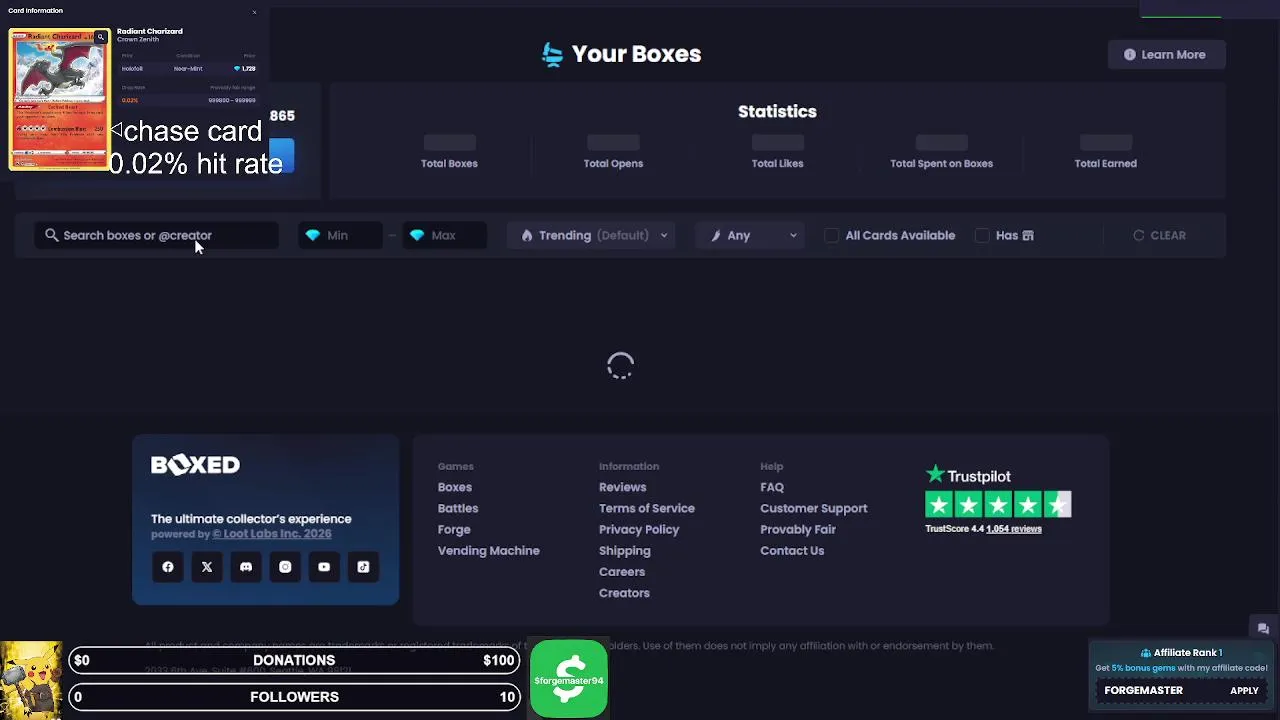Viewport: 1280px width, 720px height.
Task: Open the Terms of Service link
Action: click(x=647, y=508)
